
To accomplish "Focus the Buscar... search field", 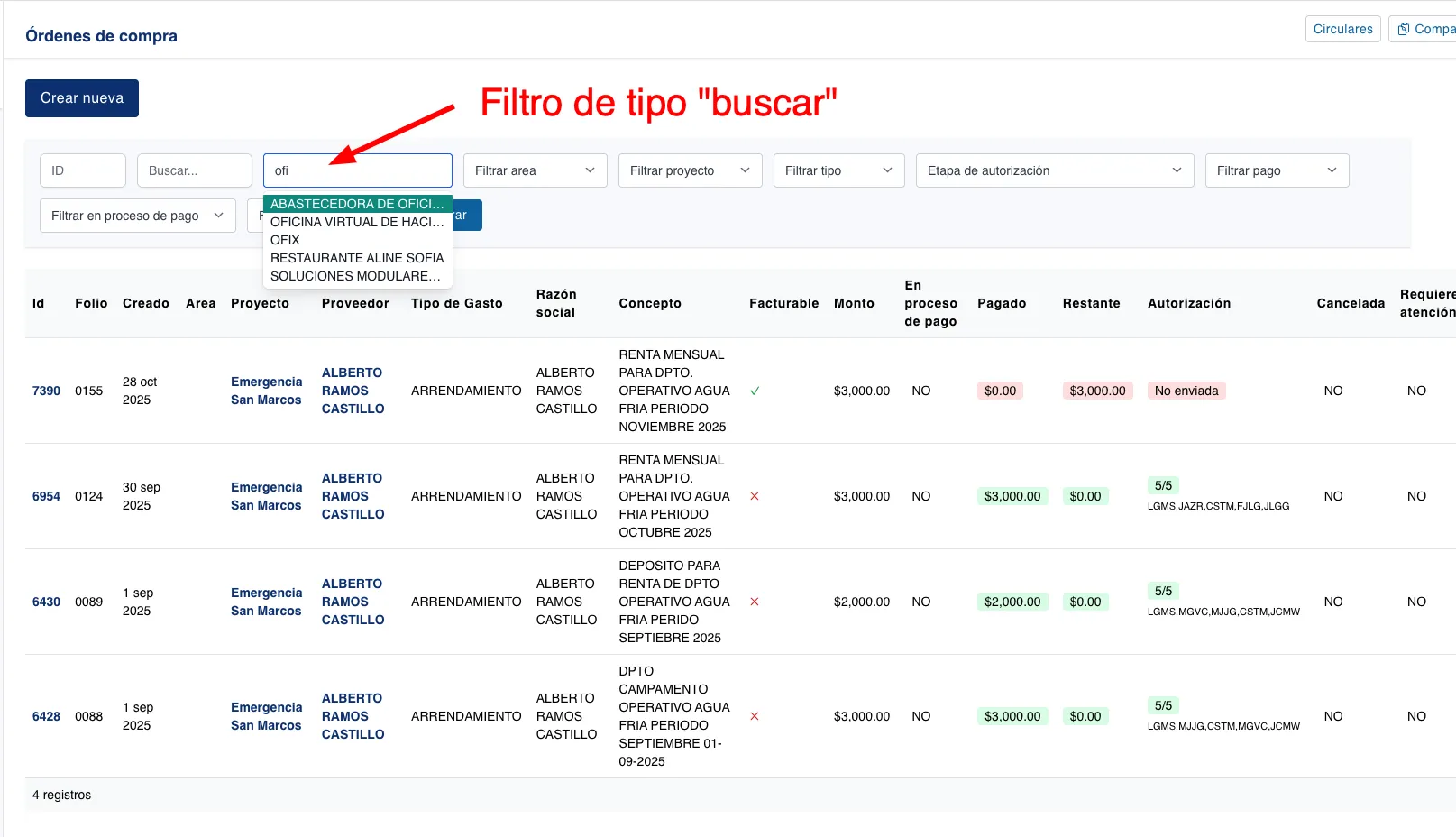I will click(194, 170).
